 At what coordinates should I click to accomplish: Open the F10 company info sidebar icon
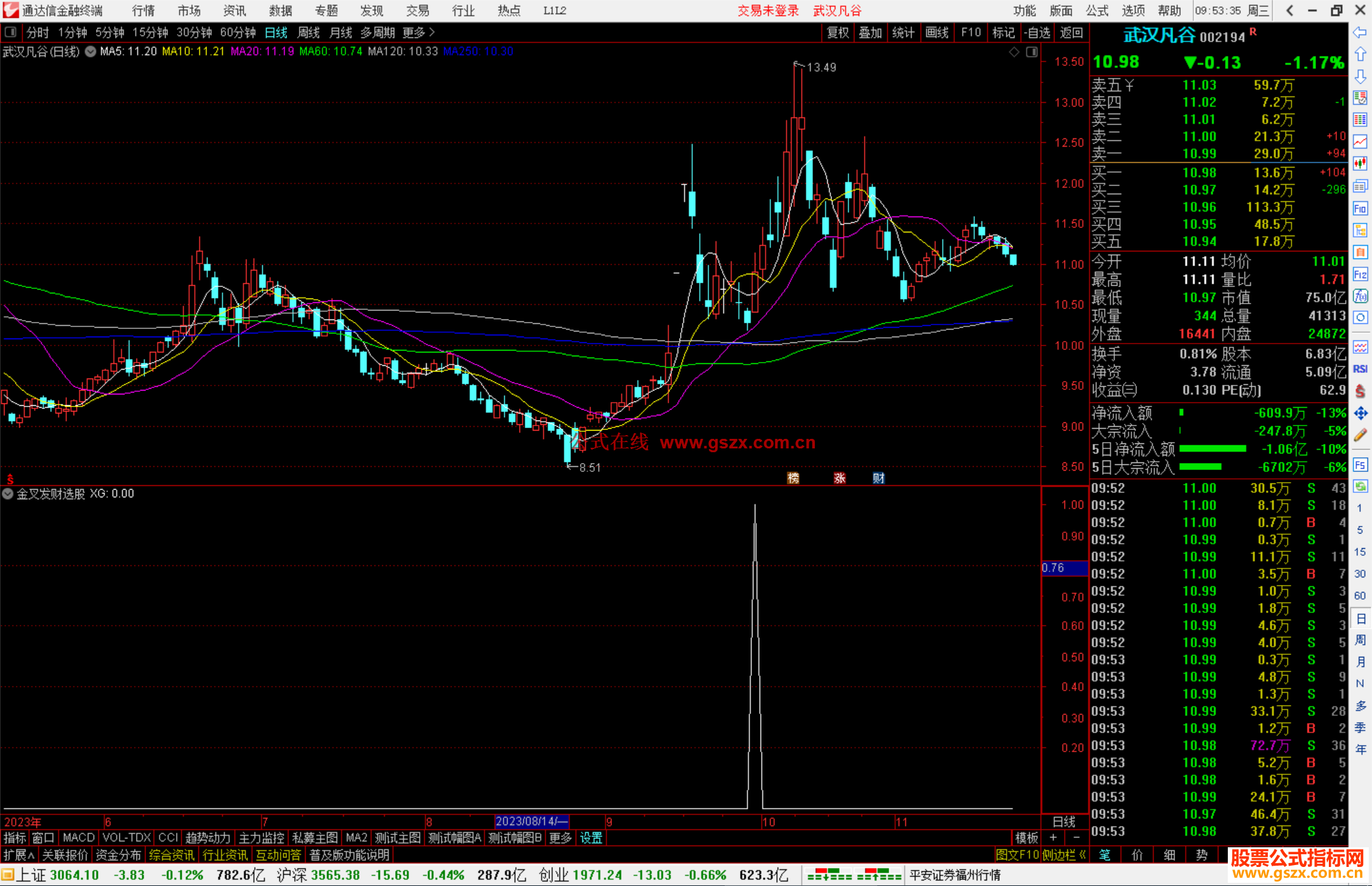[x=1360, y=208]
